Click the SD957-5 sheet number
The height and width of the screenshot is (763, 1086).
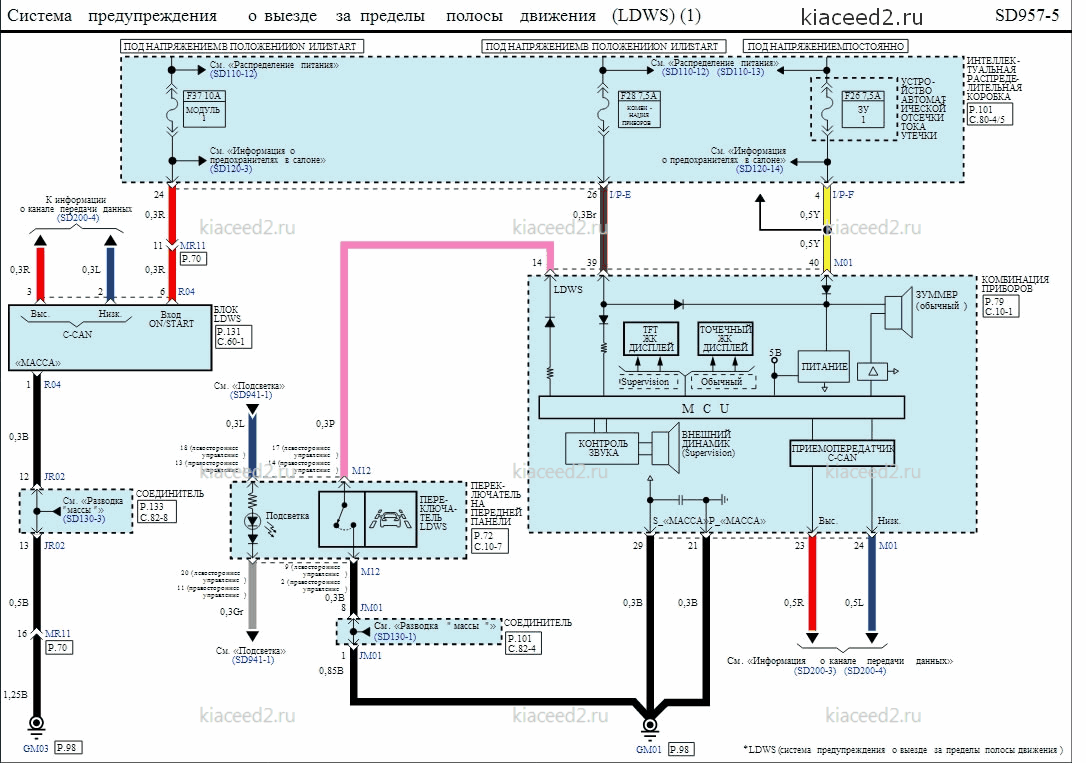(x=1027, y=15)
